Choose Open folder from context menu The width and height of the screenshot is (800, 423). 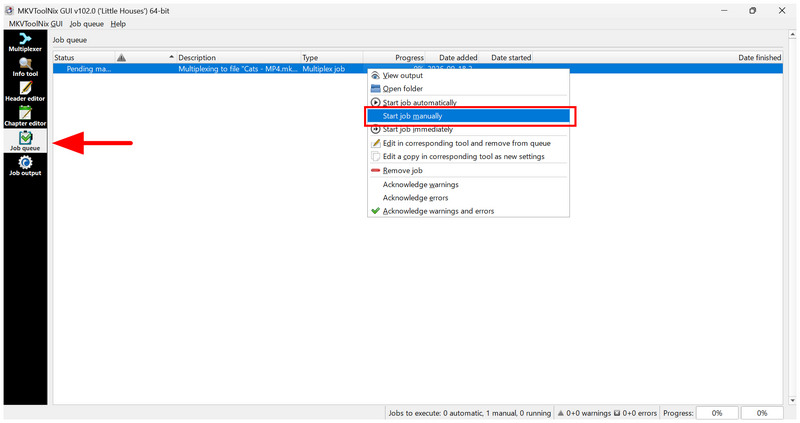click(x=468, y=89)
